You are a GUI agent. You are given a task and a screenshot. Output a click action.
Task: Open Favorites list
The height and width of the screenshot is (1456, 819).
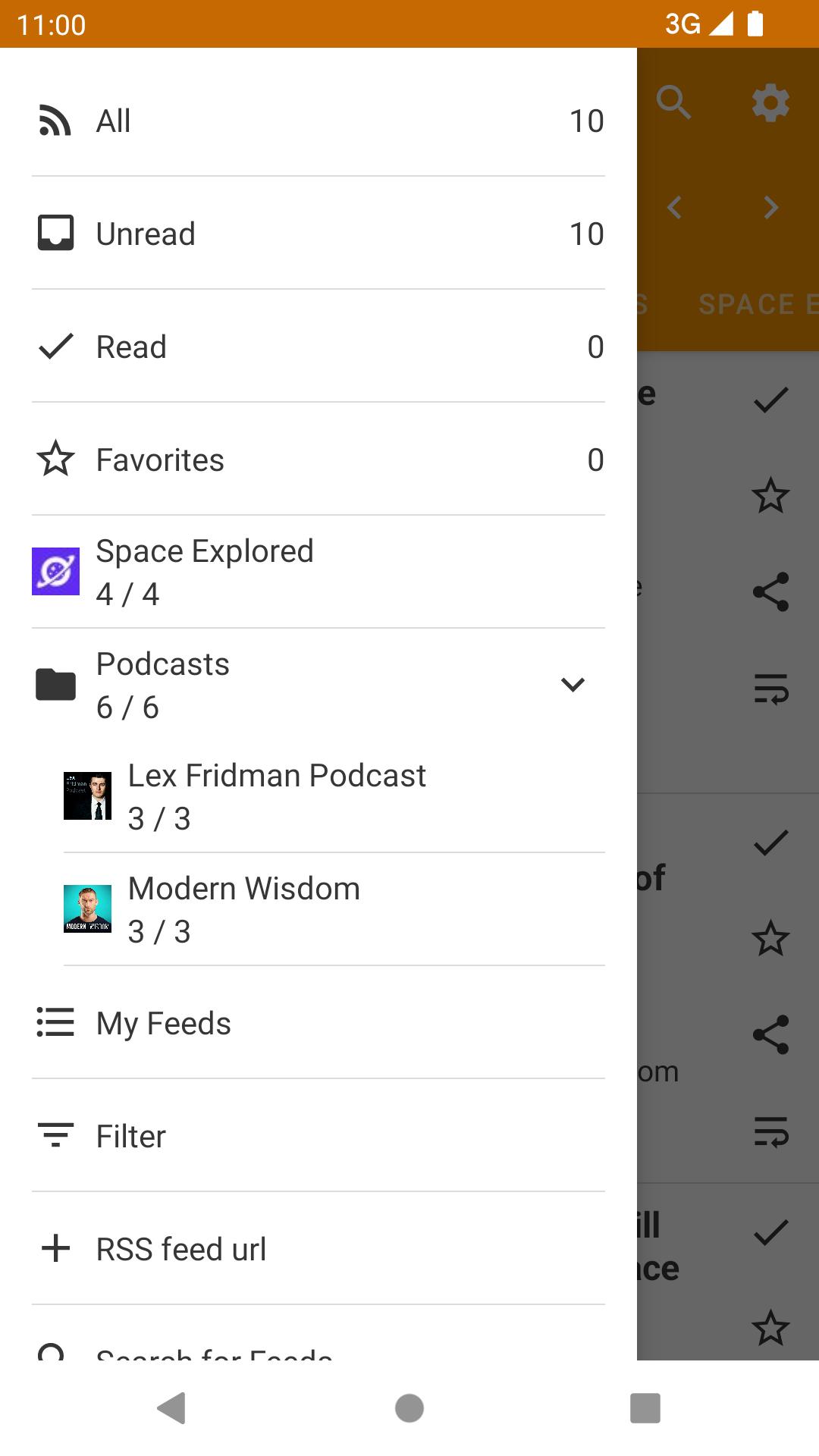318,460
